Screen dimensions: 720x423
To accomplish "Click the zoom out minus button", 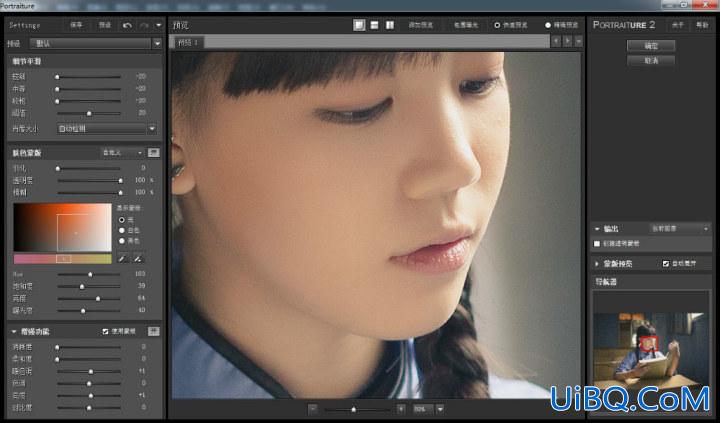I will pyautogui.click(x=313, y=409).
